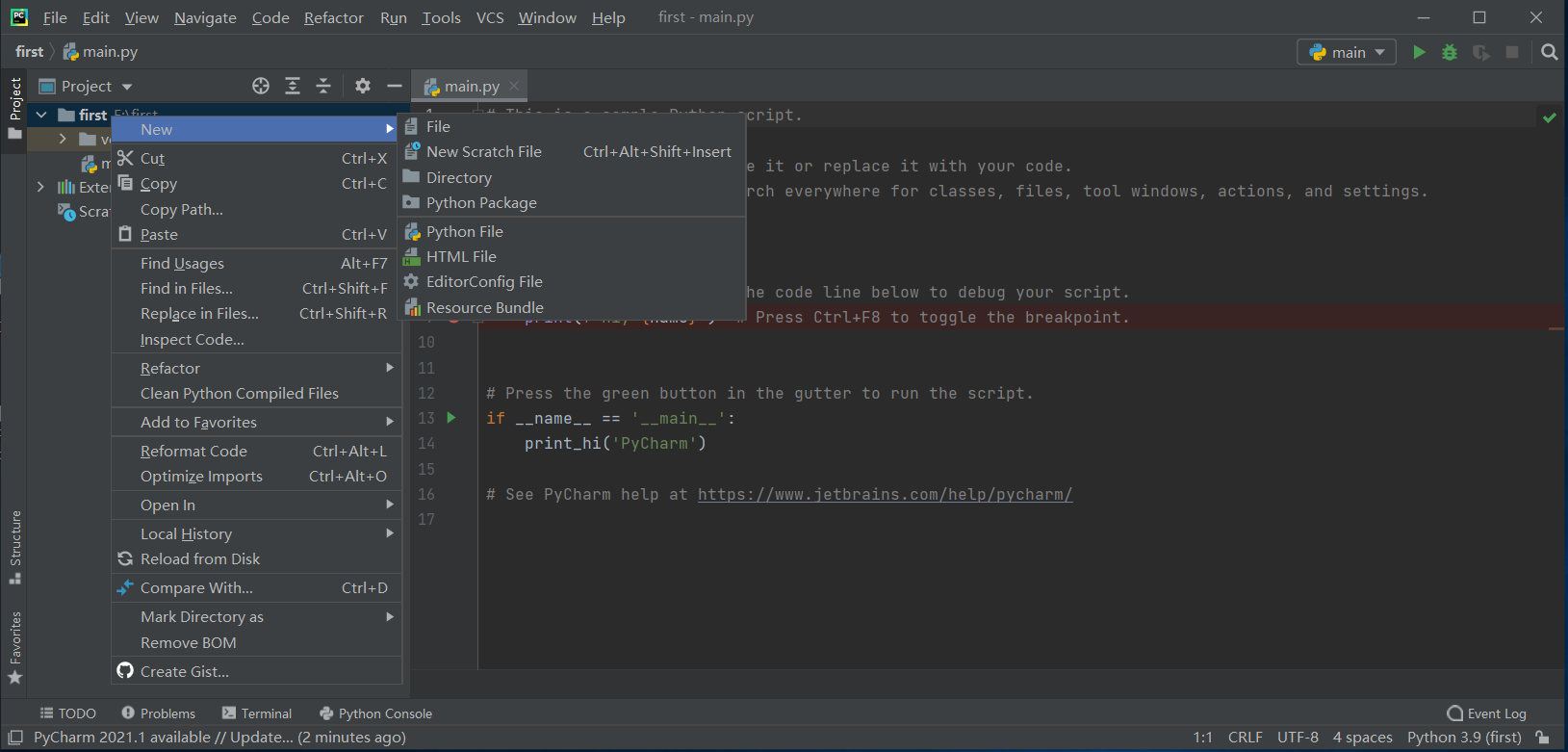Open the main run configuration dropdown
The image size is (1568, 752).
tap(1347, 52)
